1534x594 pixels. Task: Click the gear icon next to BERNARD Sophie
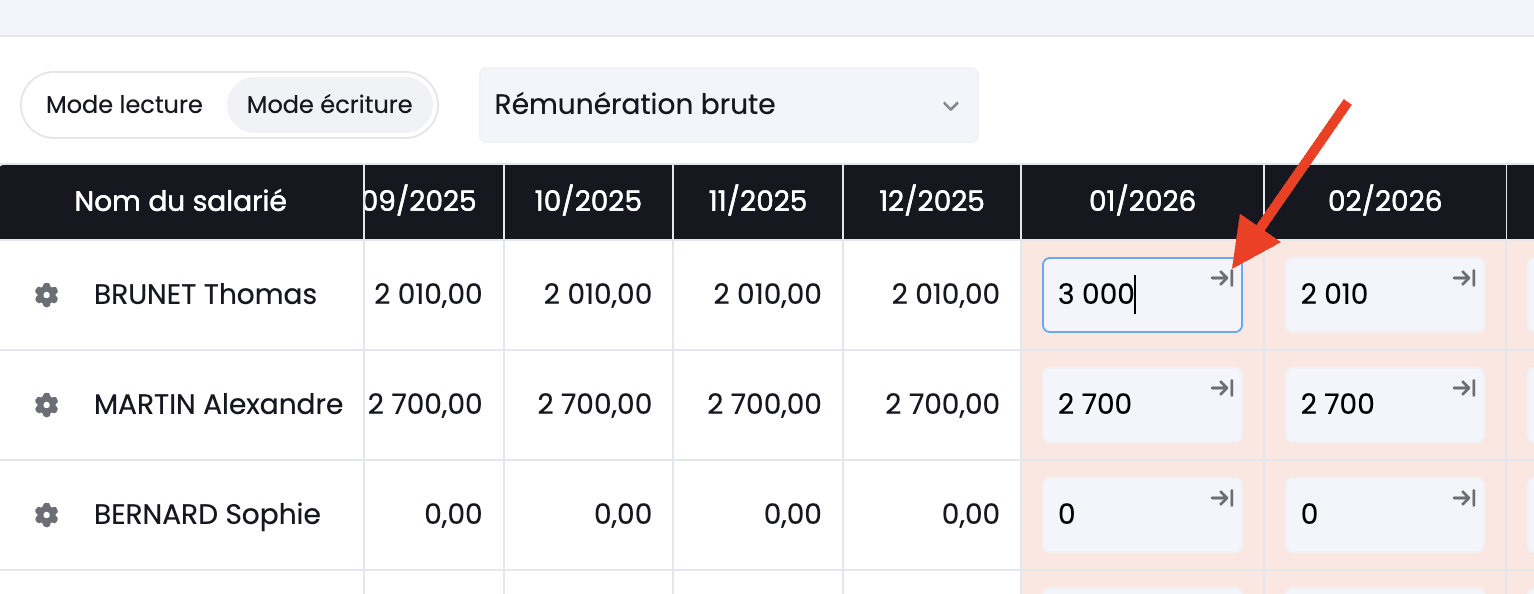[46, 515]
